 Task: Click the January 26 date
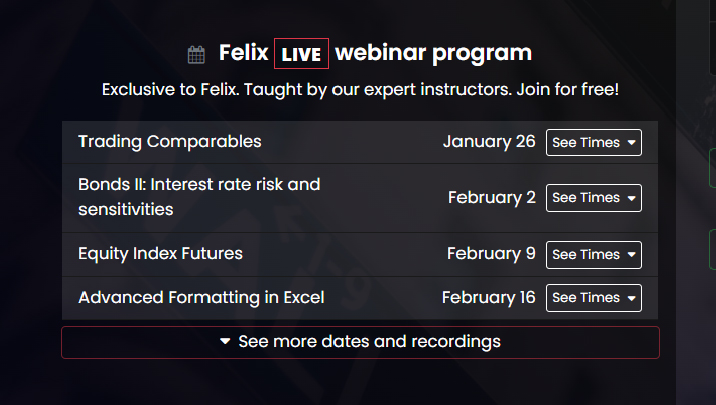(489, 142)
